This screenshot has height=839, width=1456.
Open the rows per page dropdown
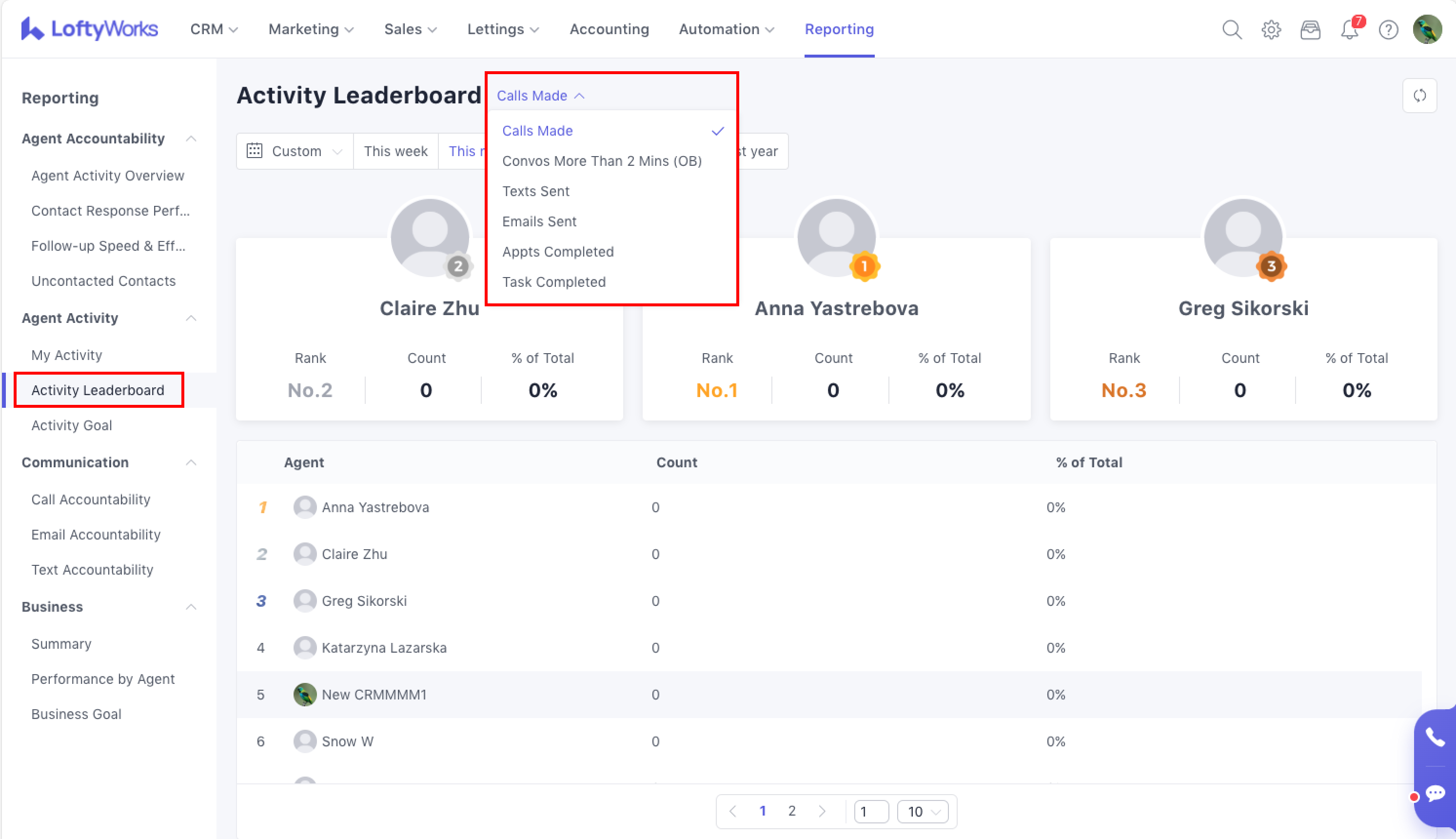pos(923,811)
